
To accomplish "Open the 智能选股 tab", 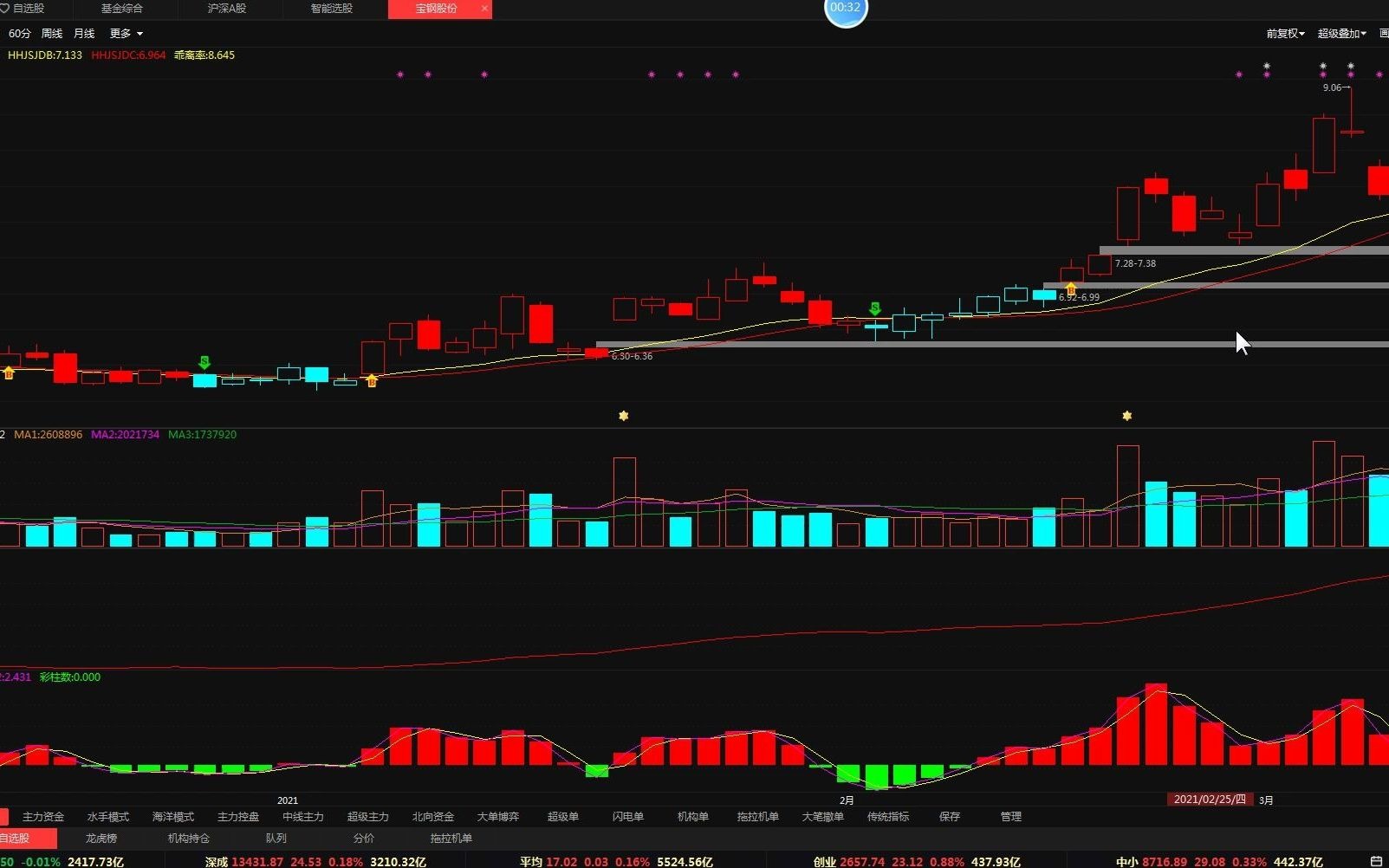I will coord(332,9).
